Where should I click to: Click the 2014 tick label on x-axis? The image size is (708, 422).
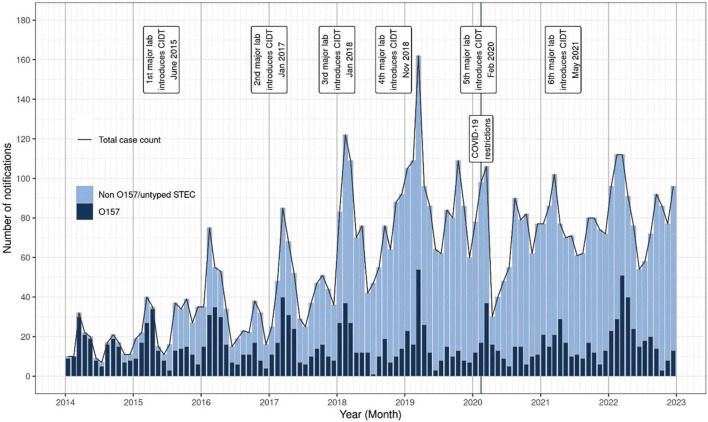(x=65, y=403)
